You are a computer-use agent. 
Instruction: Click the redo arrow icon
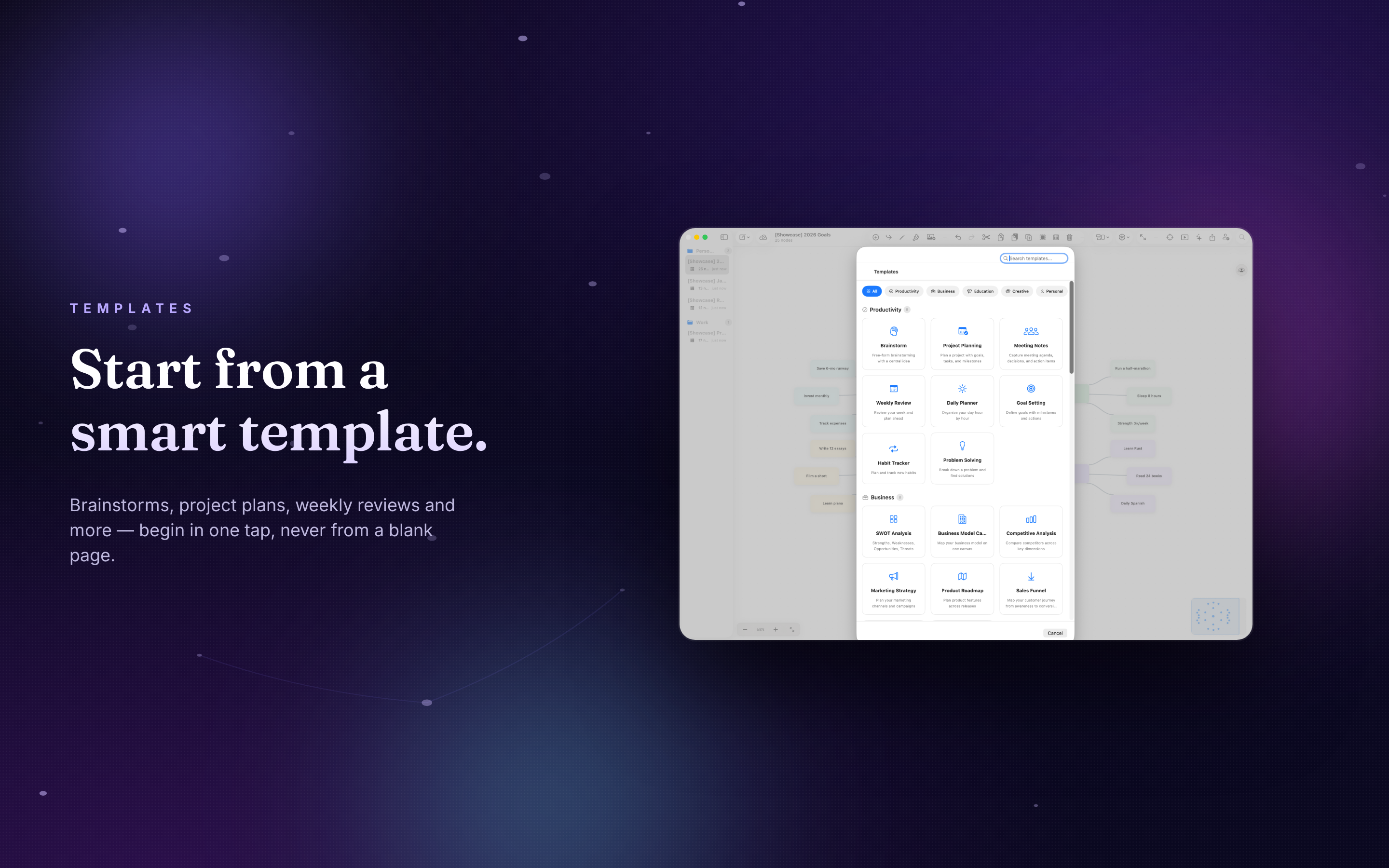tap(971, 237)
